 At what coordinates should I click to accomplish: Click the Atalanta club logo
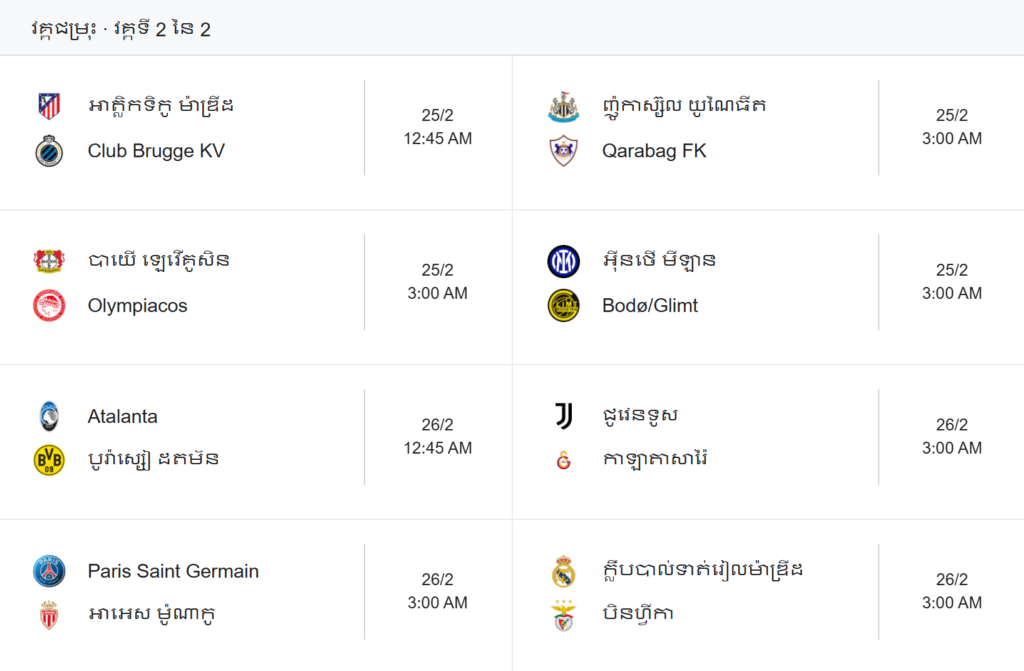49,416
